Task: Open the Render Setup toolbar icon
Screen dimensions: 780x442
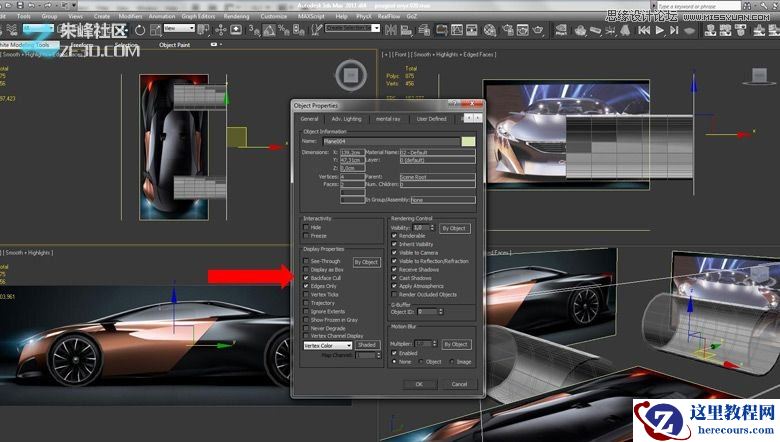Action: (508, 30)
